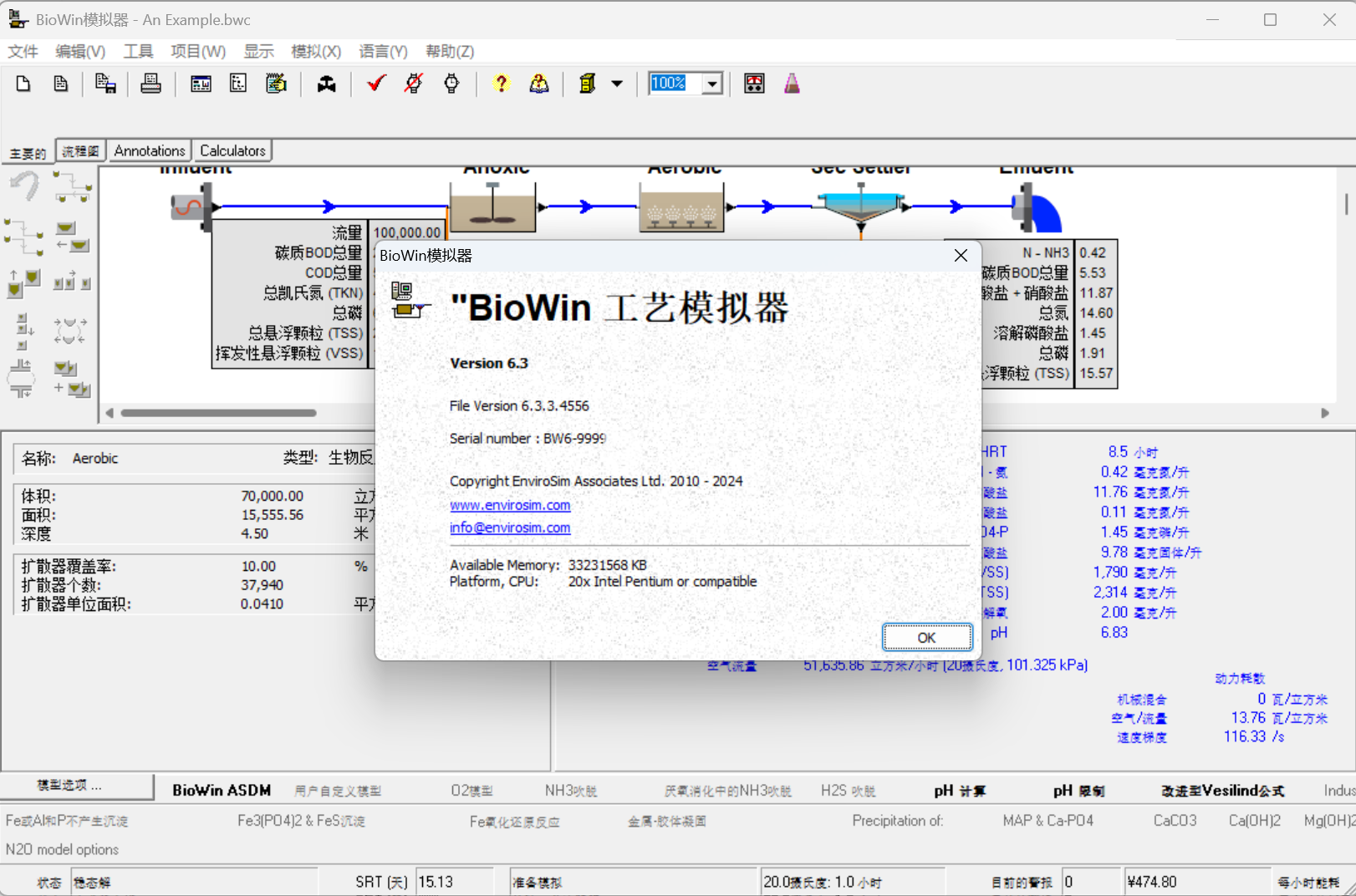The height and width of the screenshot is (896, 1356).
Task: Click the New file toolbar icon
Action: (23, 84)
